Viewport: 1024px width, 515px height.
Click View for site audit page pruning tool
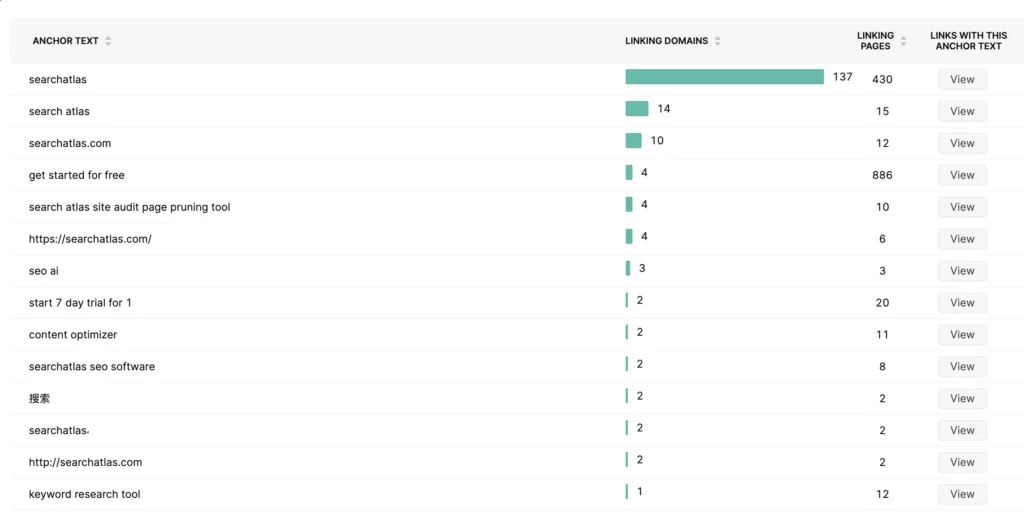(962, 207)
